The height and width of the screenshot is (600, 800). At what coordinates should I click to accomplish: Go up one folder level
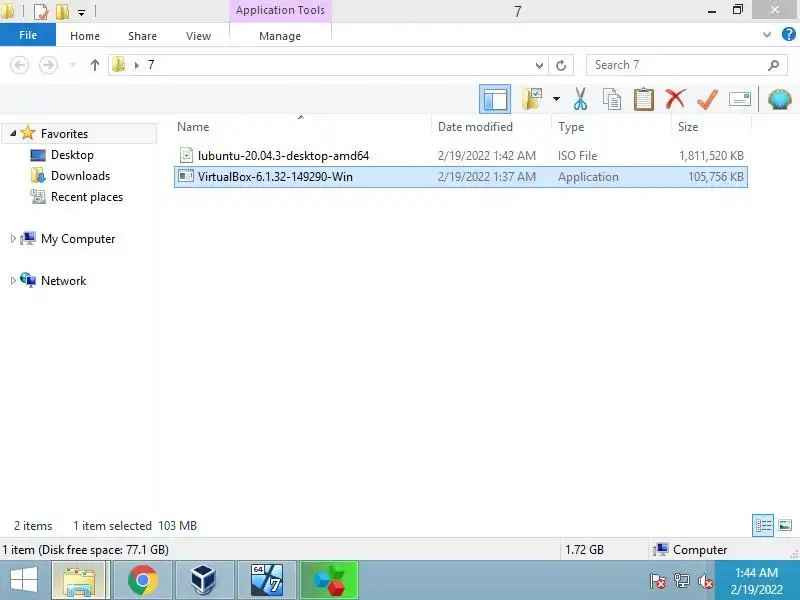[x=94, y=65]
